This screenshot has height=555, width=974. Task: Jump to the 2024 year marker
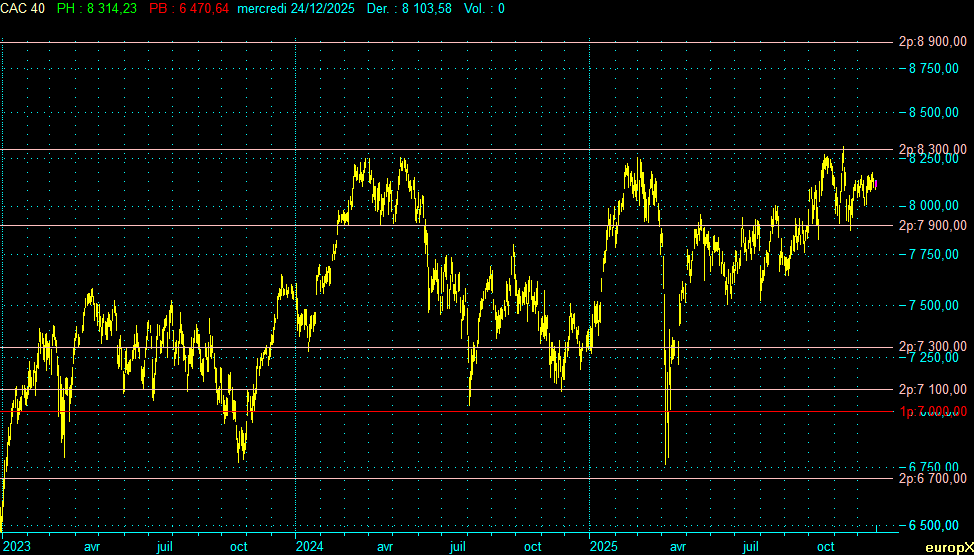(x=309, y=547)
